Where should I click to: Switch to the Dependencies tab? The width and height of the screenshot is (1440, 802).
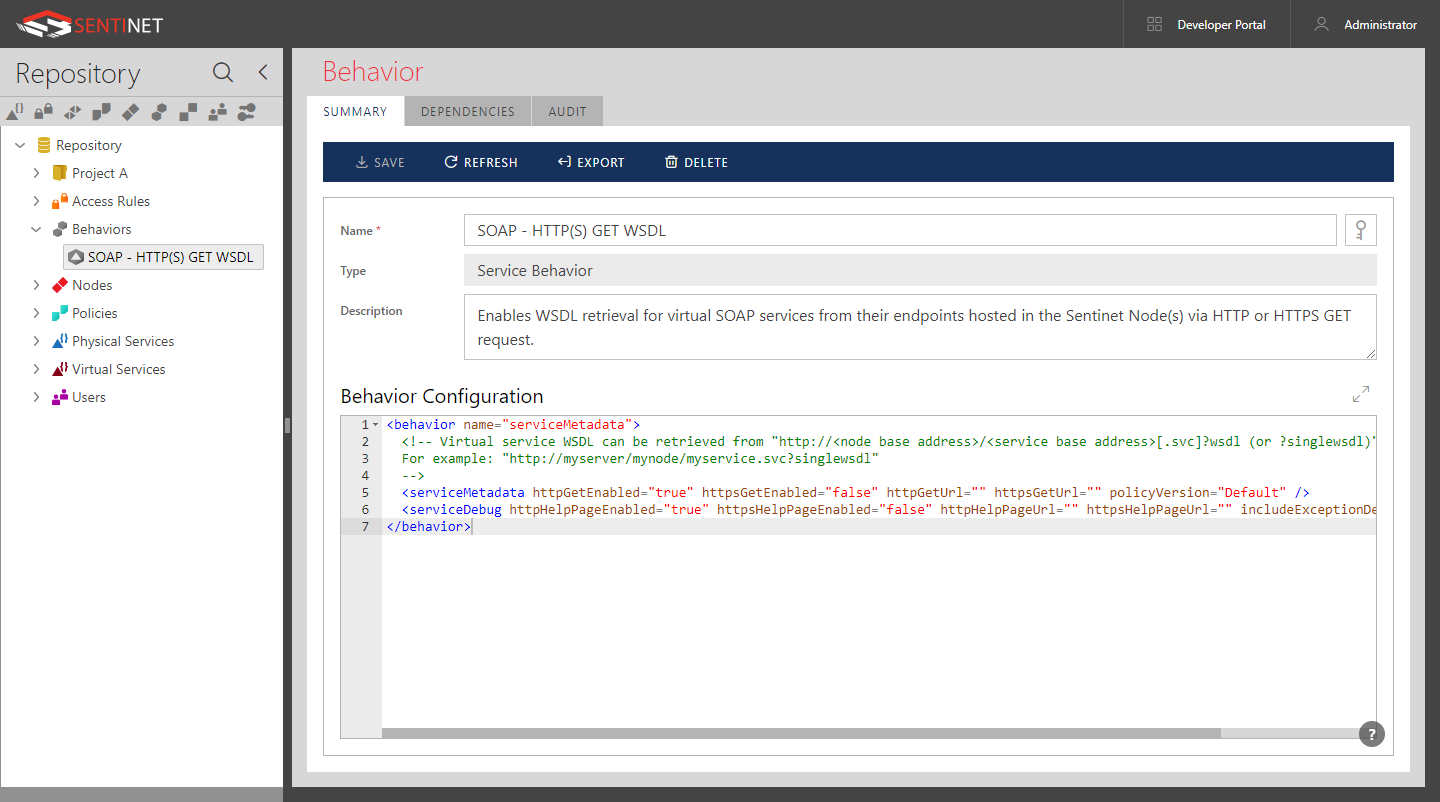467,111
